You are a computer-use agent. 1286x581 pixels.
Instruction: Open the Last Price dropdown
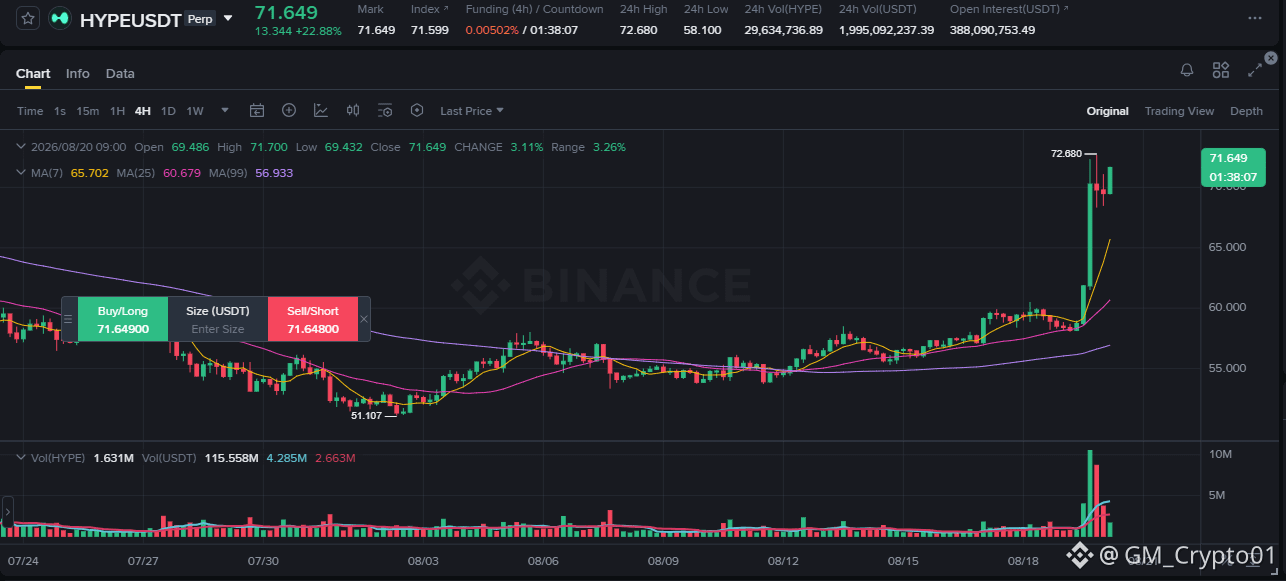(x=472, y=111)
